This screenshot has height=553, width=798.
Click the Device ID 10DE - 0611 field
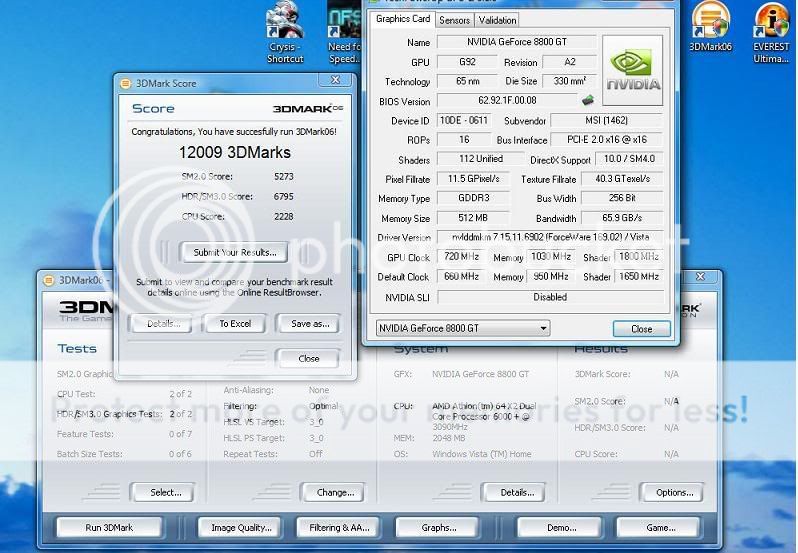click(x=464, y=120)
